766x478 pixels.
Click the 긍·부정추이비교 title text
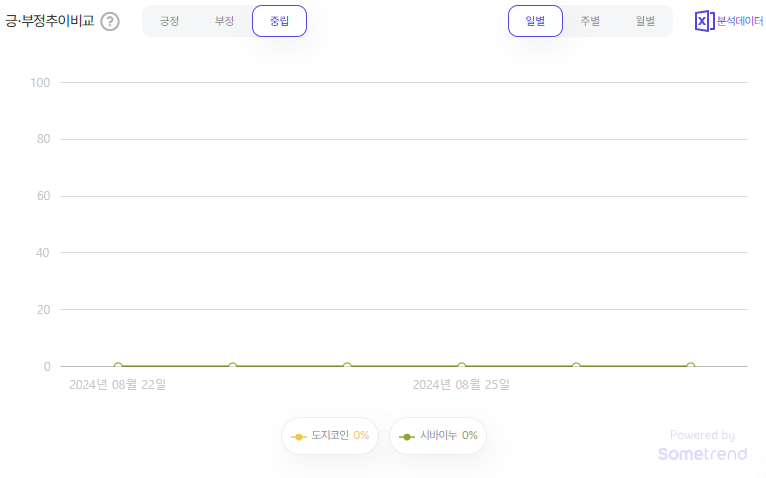click(x=49, y=21)
